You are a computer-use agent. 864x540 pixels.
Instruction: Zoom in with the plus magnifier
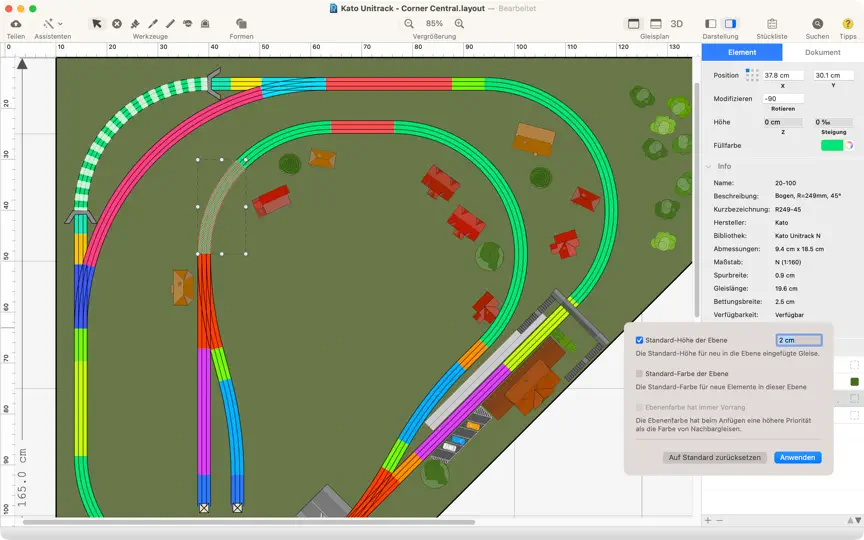click(459, 24)
